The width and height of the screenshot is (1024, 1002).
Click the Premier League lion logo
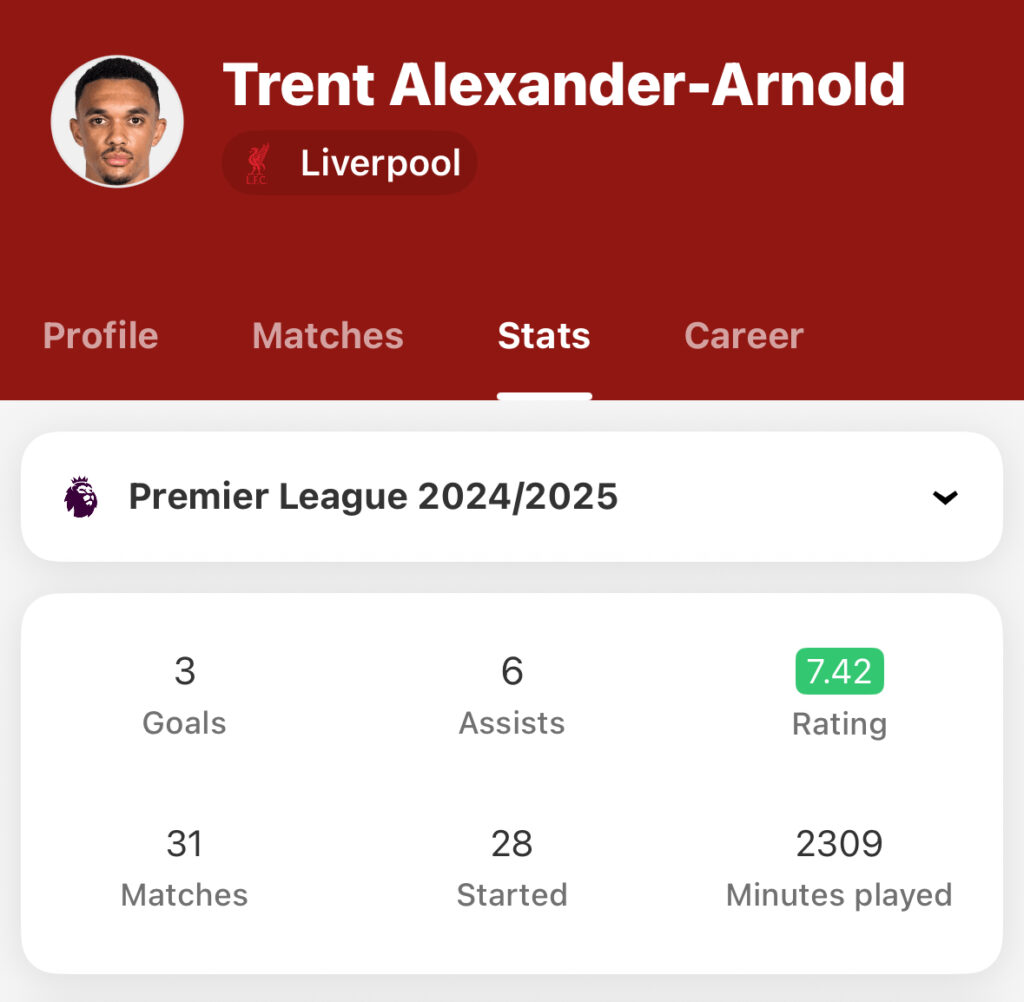coord(81,497)
